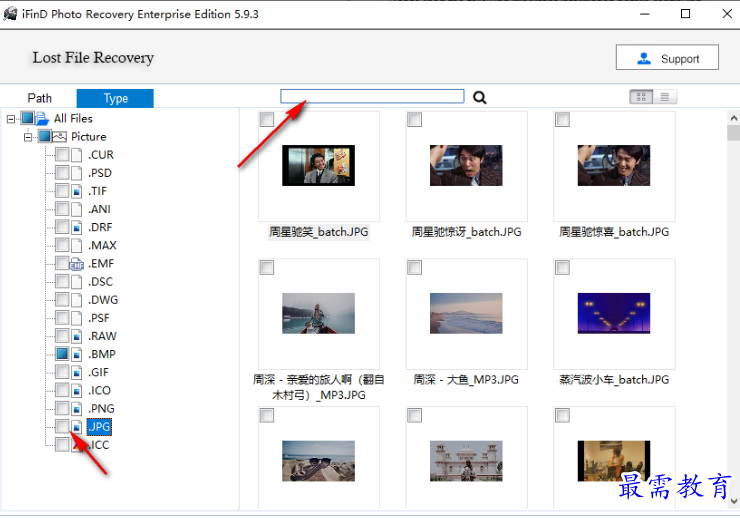Viewport: 740px width, 518px height.
Task: Click the .JPG file type icon
Action: 76,427
